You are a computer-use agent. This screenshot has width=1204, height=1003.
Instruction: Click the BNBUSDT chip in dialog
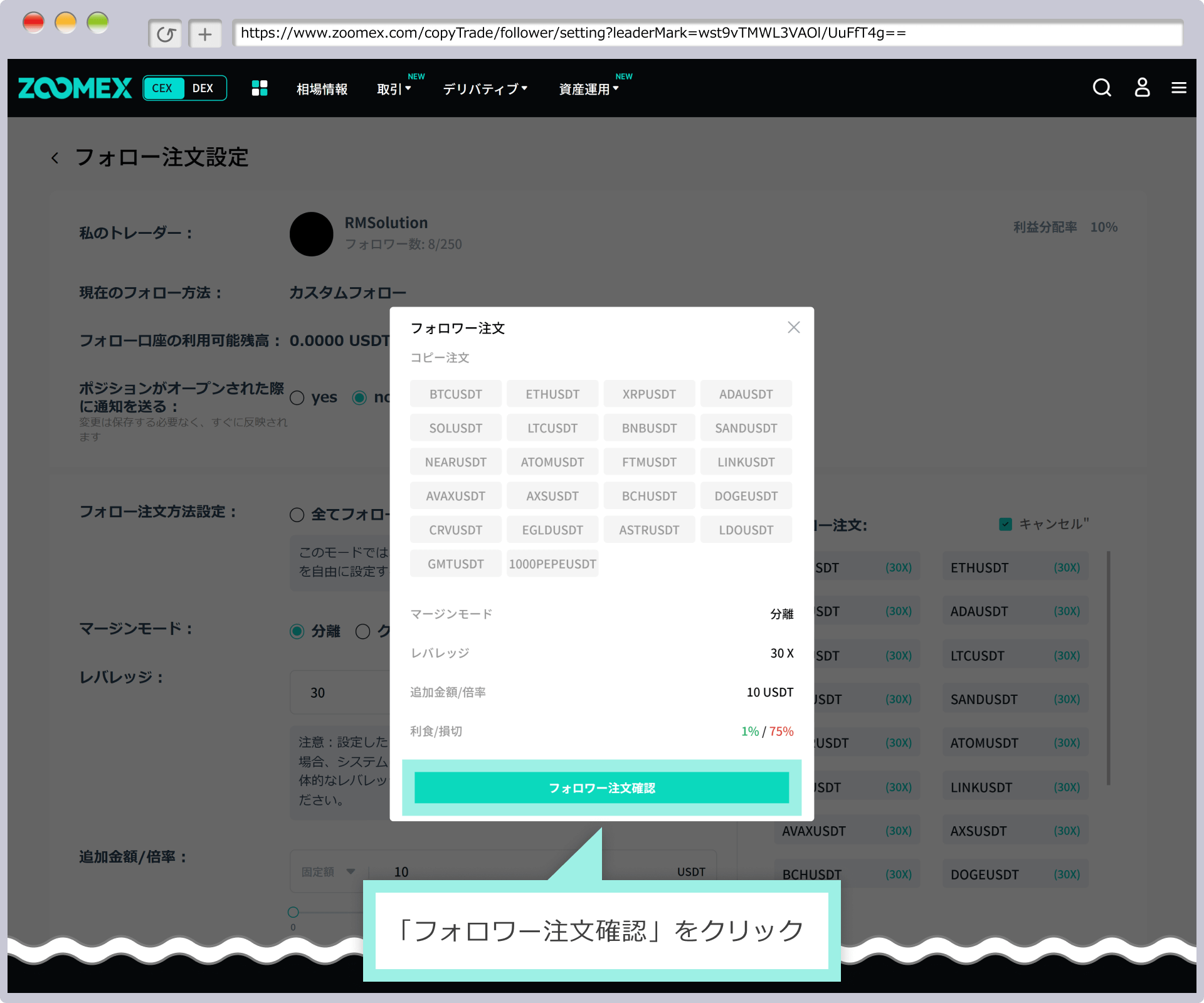[x=649, y=428]
